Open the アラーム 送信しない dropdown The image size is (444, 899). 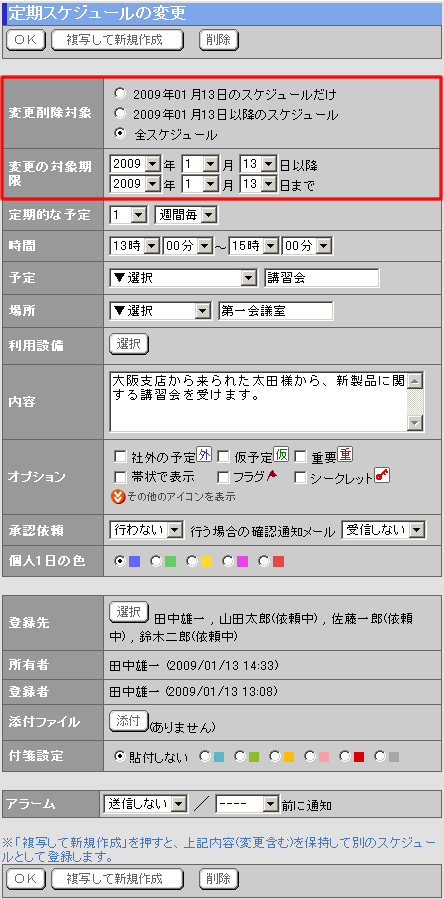pyautogui.click(x=145, y=804)
